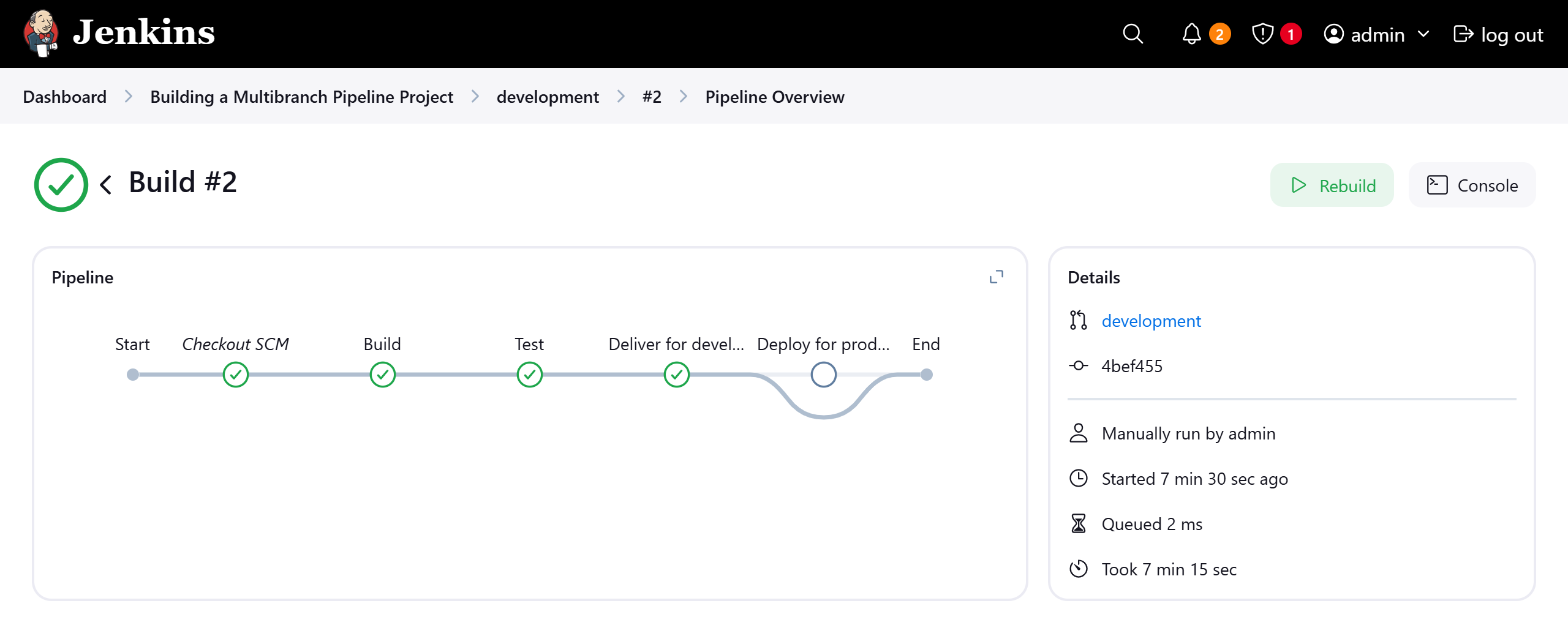This screenshot has height=628, width=1568.
Task: Click the Pipeline Overview breadcrumb
Action: coord(774,97)
